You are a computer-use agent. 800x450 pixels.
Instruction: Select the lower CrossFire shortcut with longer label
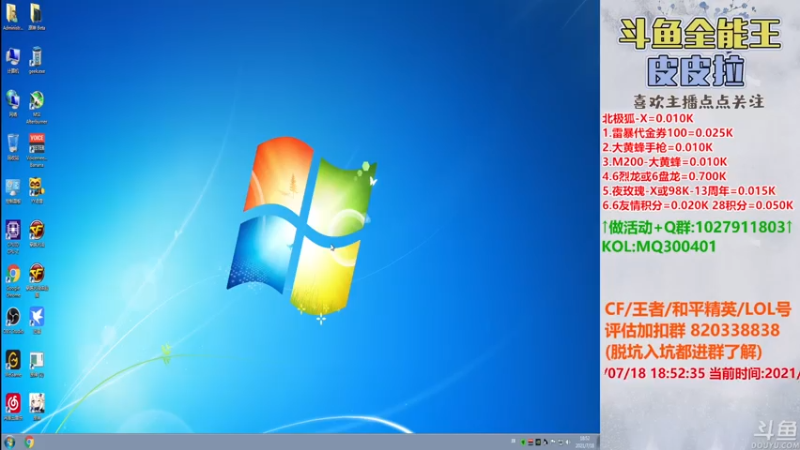point(36,281)
